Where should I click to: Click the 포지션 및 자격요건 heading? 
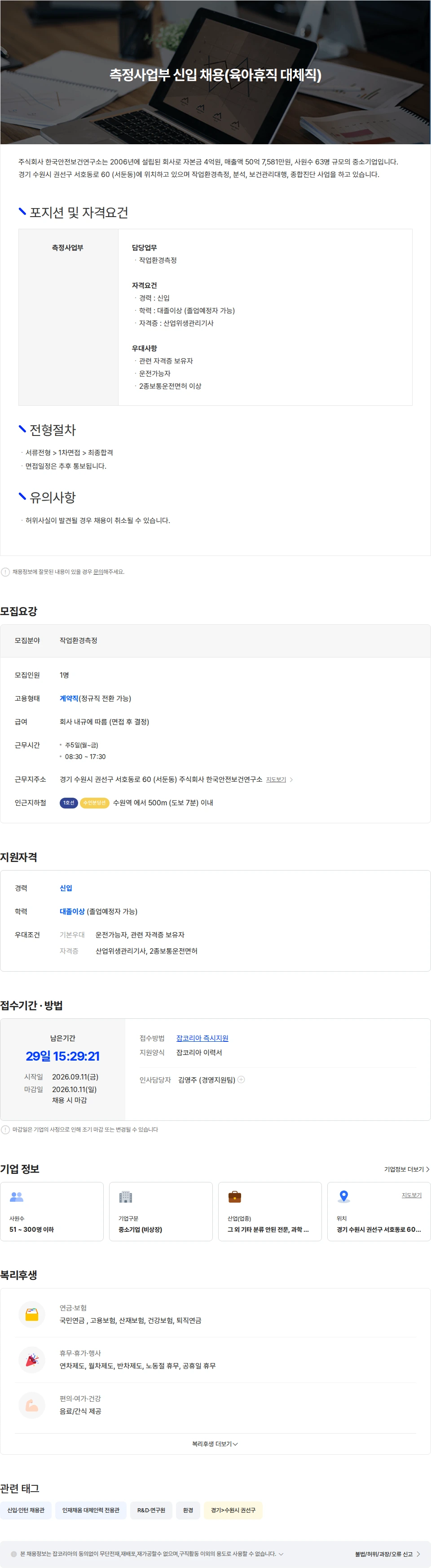[x=79, y=213]
